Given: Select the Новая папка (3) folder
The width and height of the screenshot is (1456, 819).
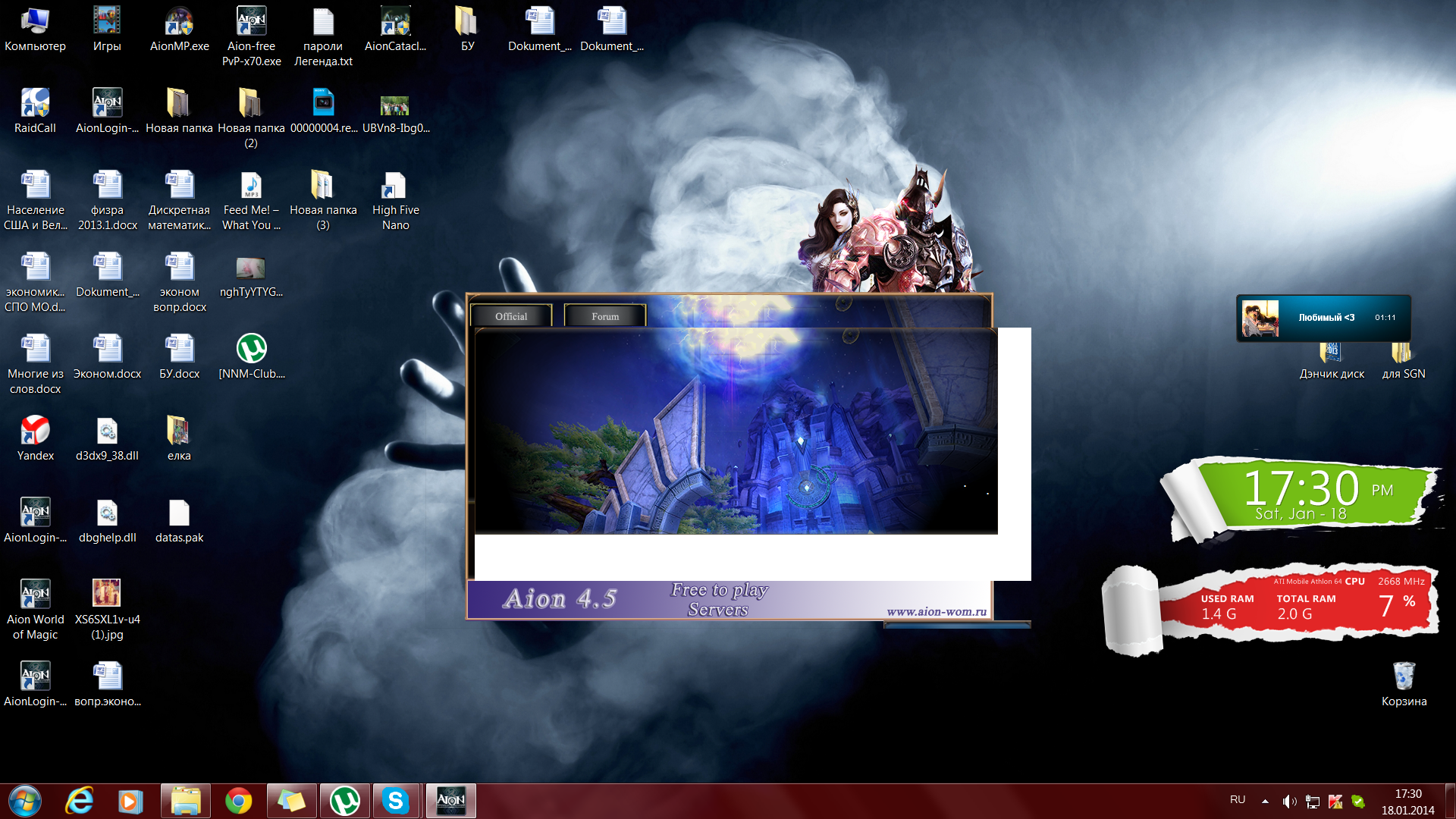Looking at the screenshot, I should [x=323, y=201].
